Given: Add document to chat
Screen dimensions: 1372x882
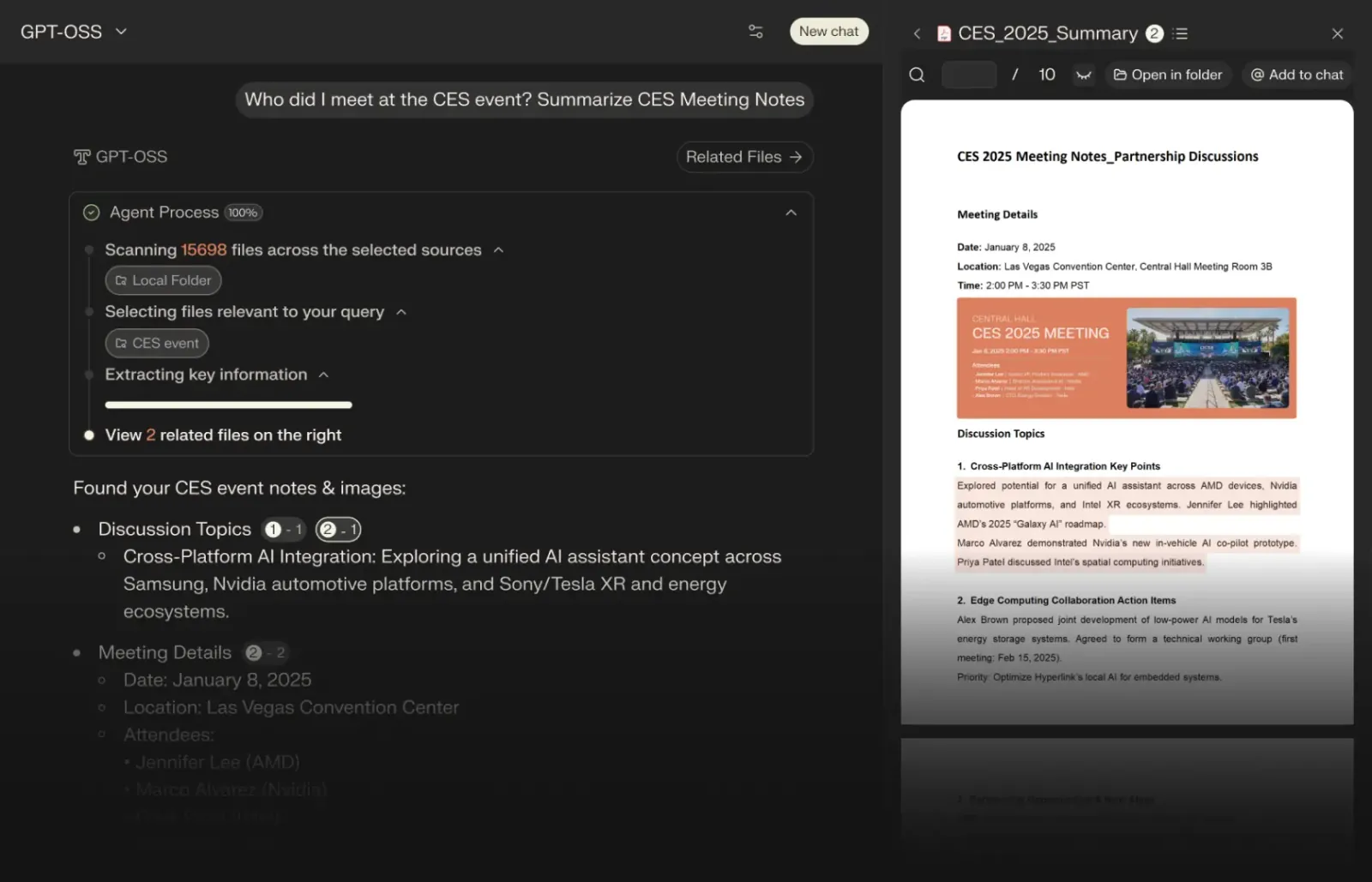Looking at the screenshot, I should tap(1297, 75).
